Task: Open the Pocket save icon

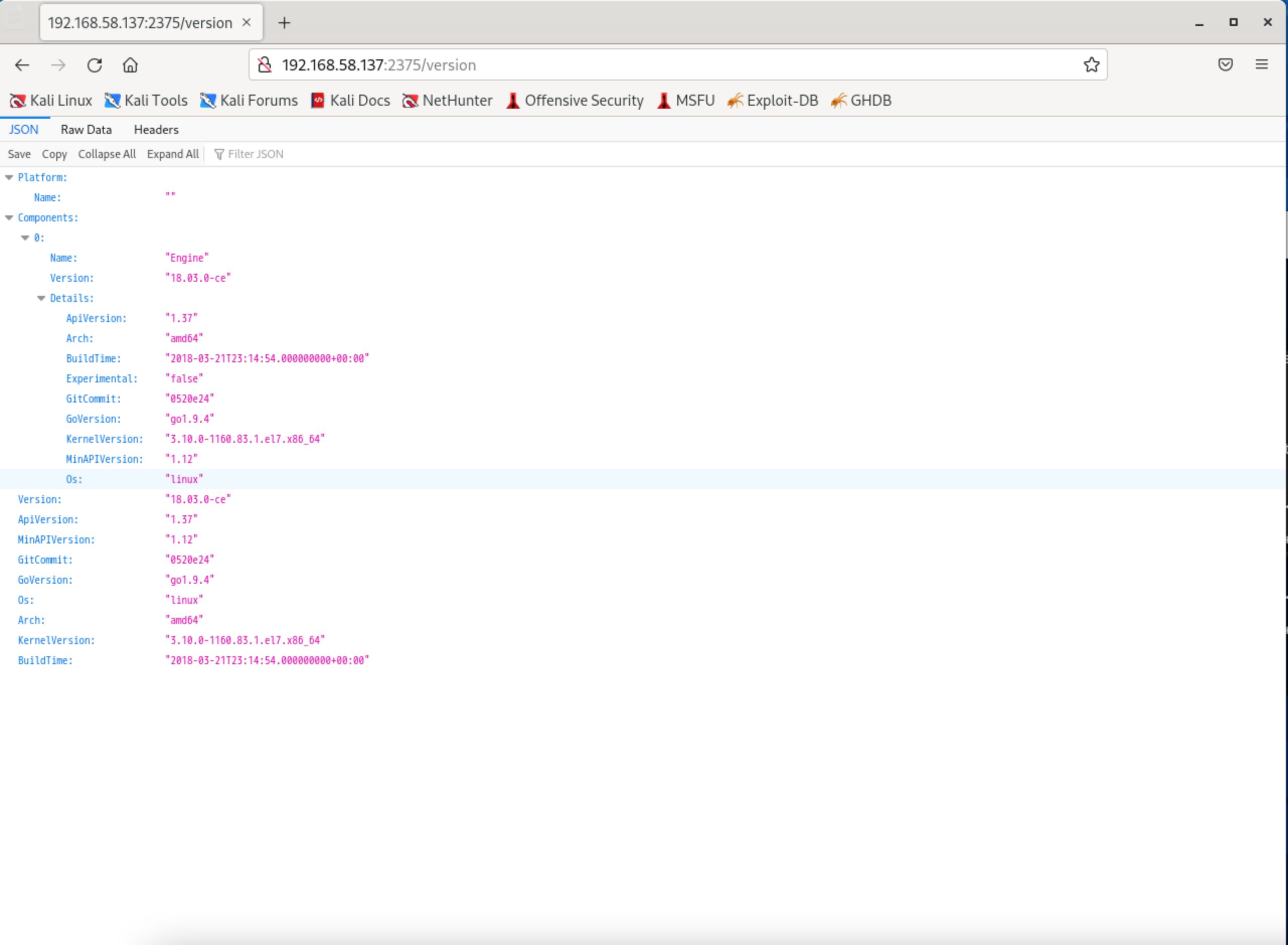Action: coord(1225,64)
